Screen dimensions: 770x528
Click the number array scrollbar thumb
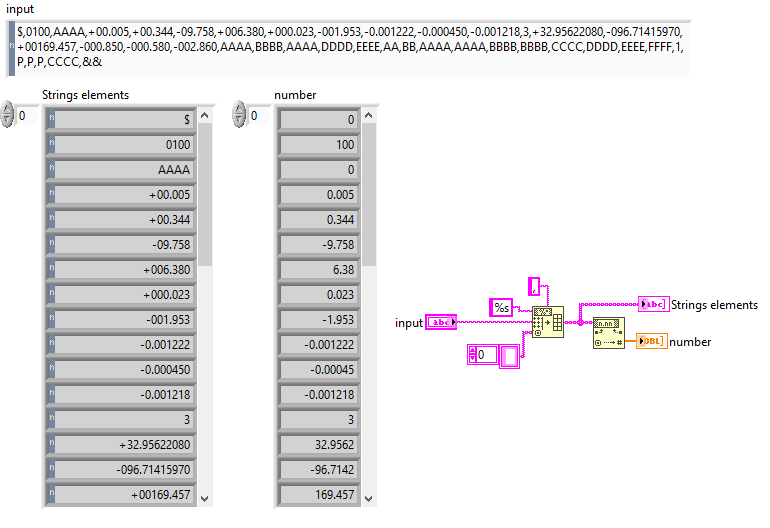point(369,195)
